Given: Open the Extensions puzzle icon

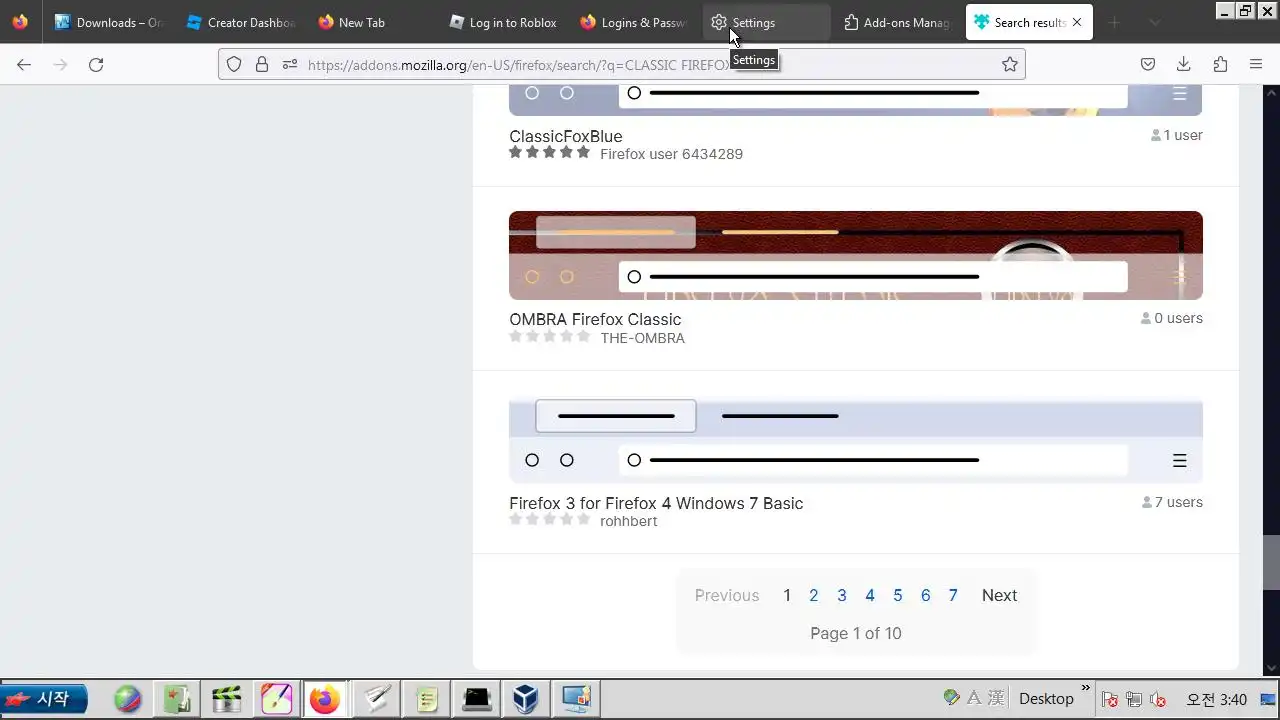Looking at the screenshot, I should (1220, 64).
